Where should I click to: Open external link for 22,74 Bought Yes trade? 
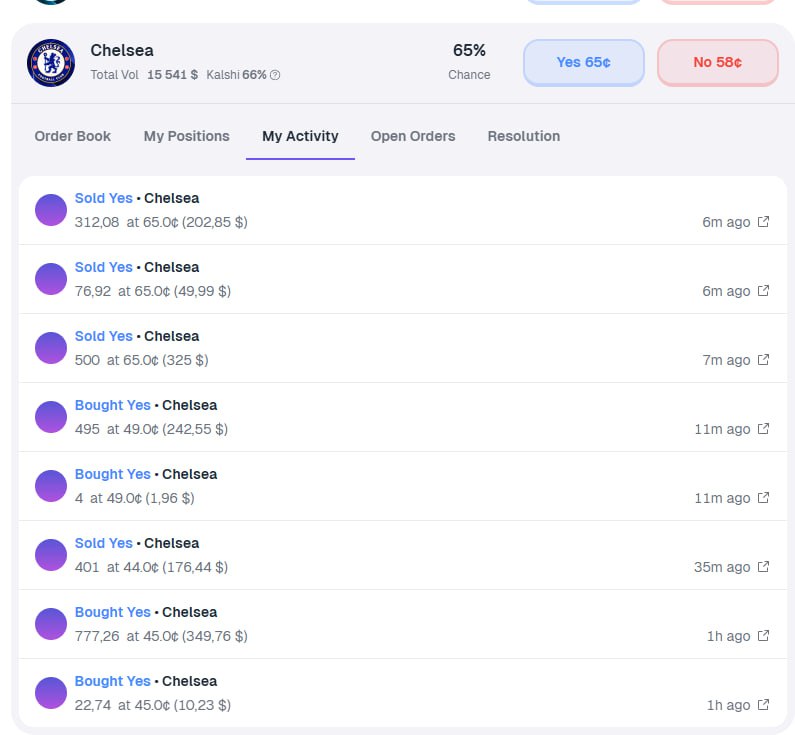[x=763, y=705]
